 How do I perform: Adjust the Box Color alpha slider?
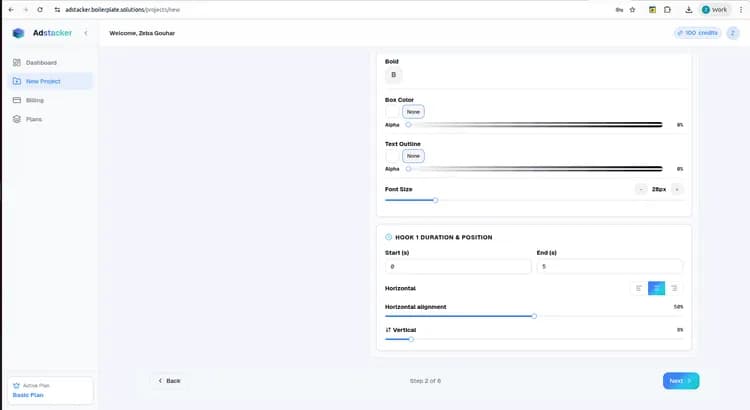tap(535, 125)
